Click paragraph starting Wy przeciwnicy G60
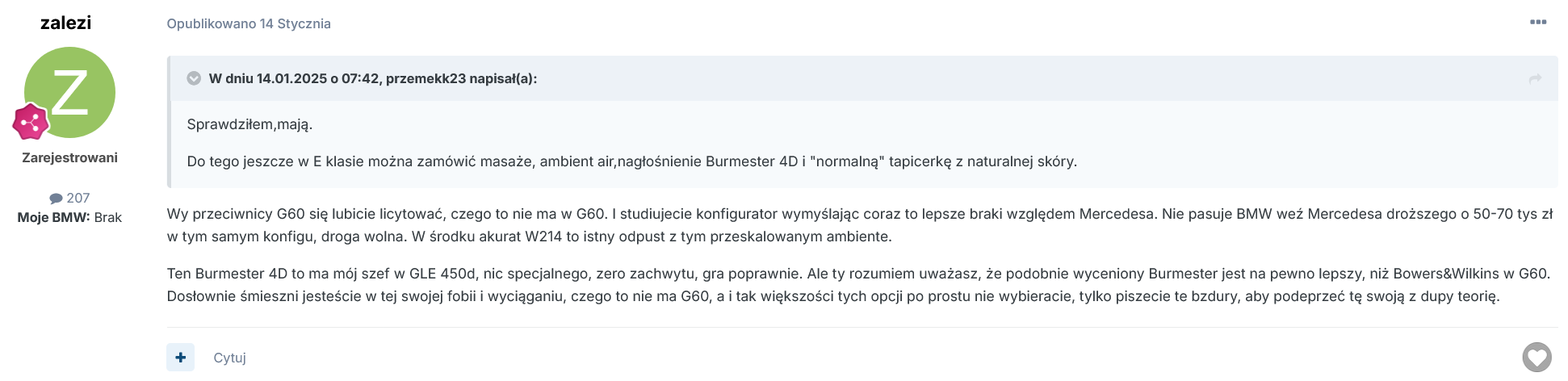 (x=860, y=225)
